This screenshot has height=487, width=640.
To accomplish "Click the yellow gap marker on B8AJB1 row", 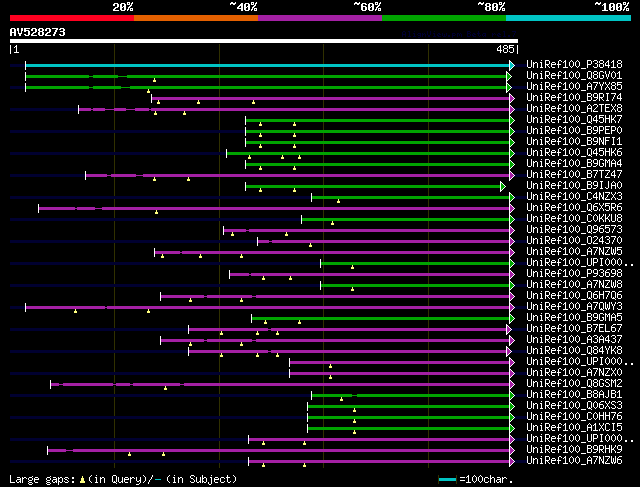I will click(x=342, y=399).
